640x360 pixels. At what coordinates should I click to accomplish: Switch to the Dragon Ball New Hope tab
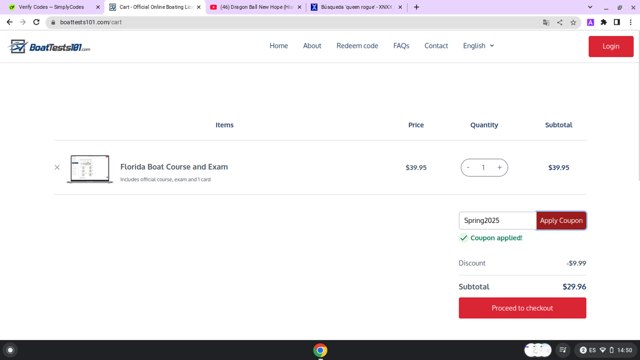(256, 7)
